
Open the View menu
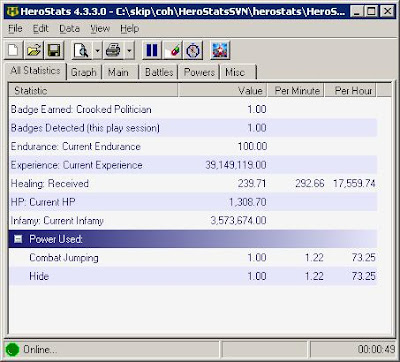[x=100, y=29]
